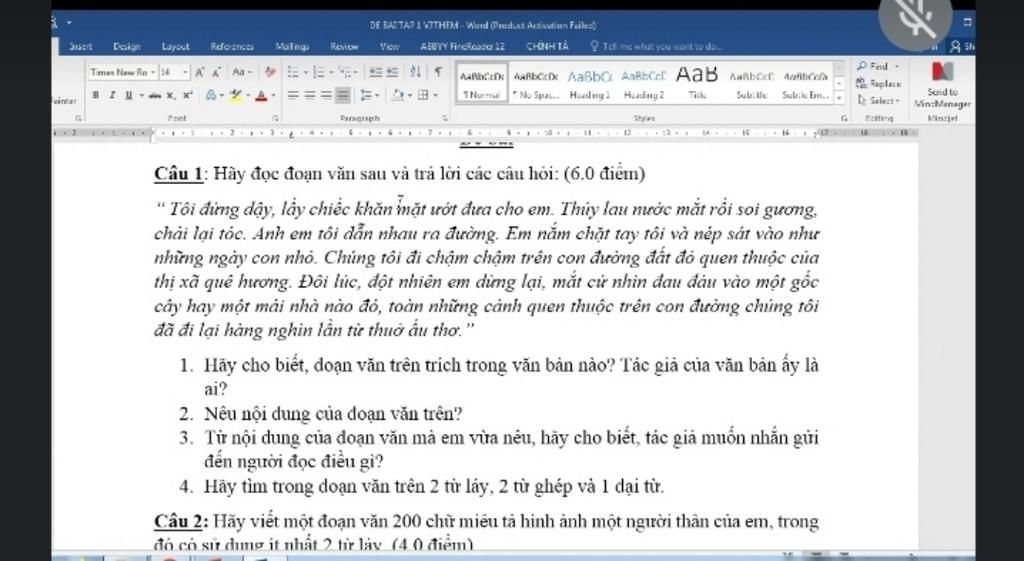
Task: Open the font size 14 dropdown
Action: pos(185,72)
